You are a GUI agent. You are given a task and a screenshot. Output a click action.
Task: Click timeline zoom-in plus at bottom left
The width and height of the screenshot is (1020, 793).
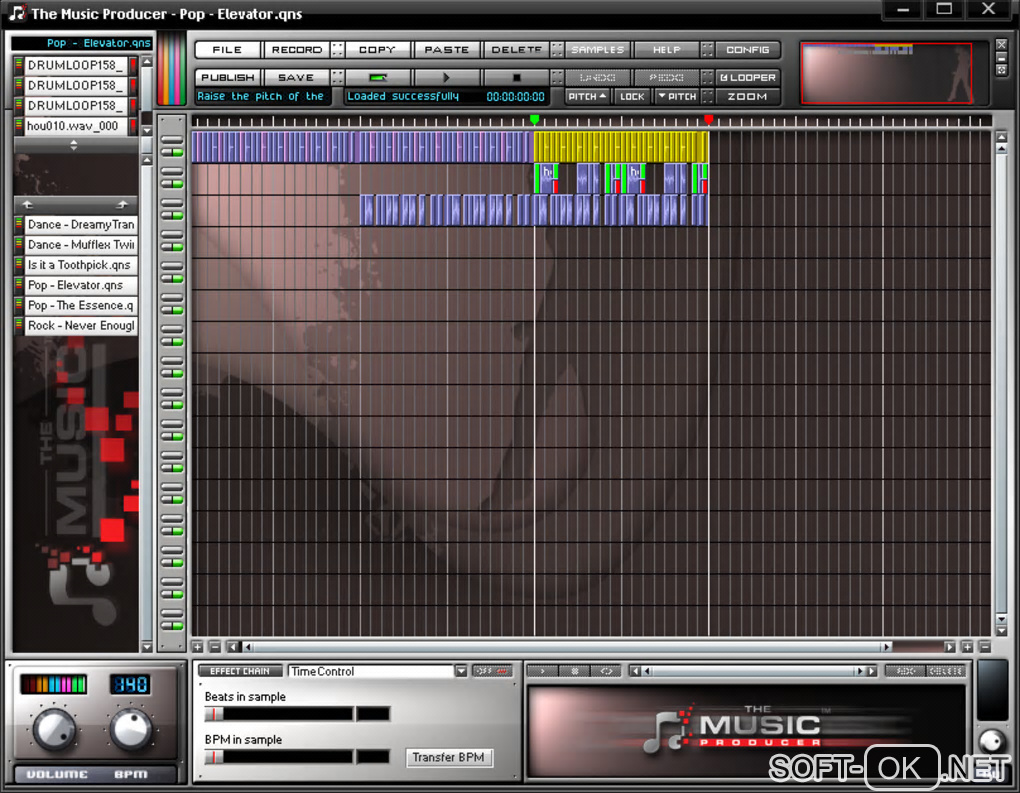[198, 647]
